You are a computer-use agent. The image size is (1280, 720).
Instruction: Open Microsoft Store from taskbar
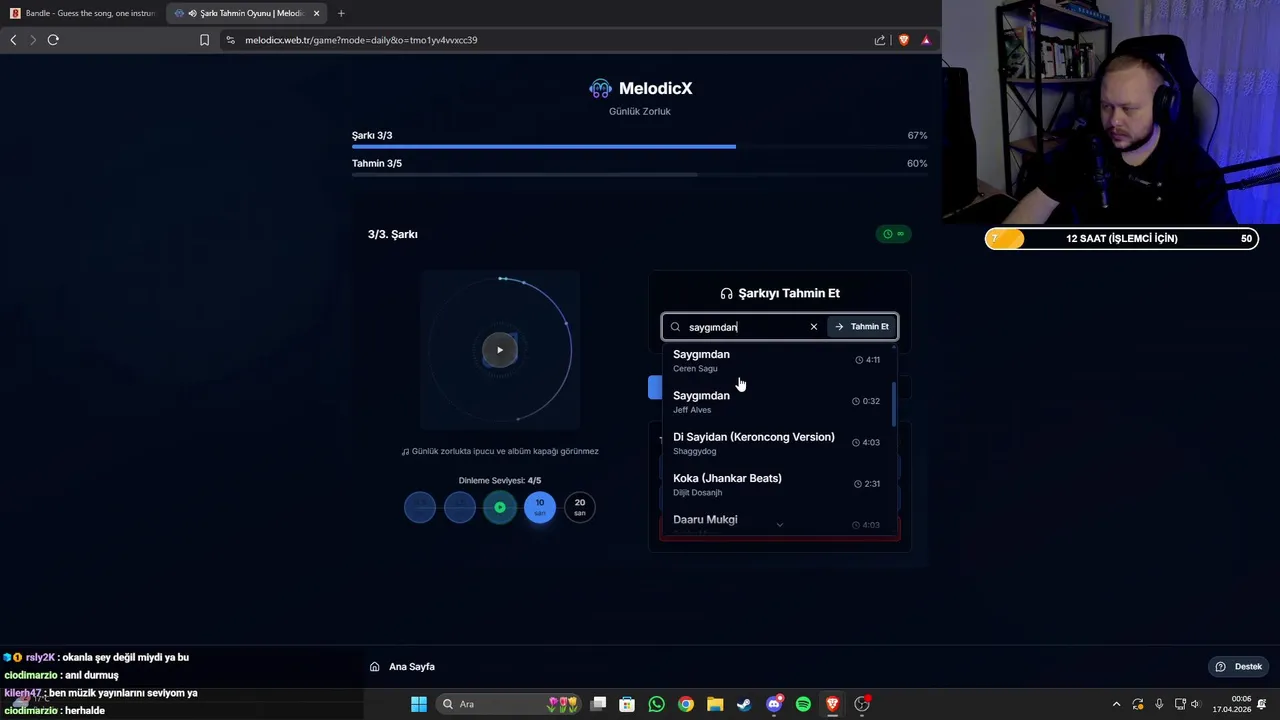click(x=627, y=704)
